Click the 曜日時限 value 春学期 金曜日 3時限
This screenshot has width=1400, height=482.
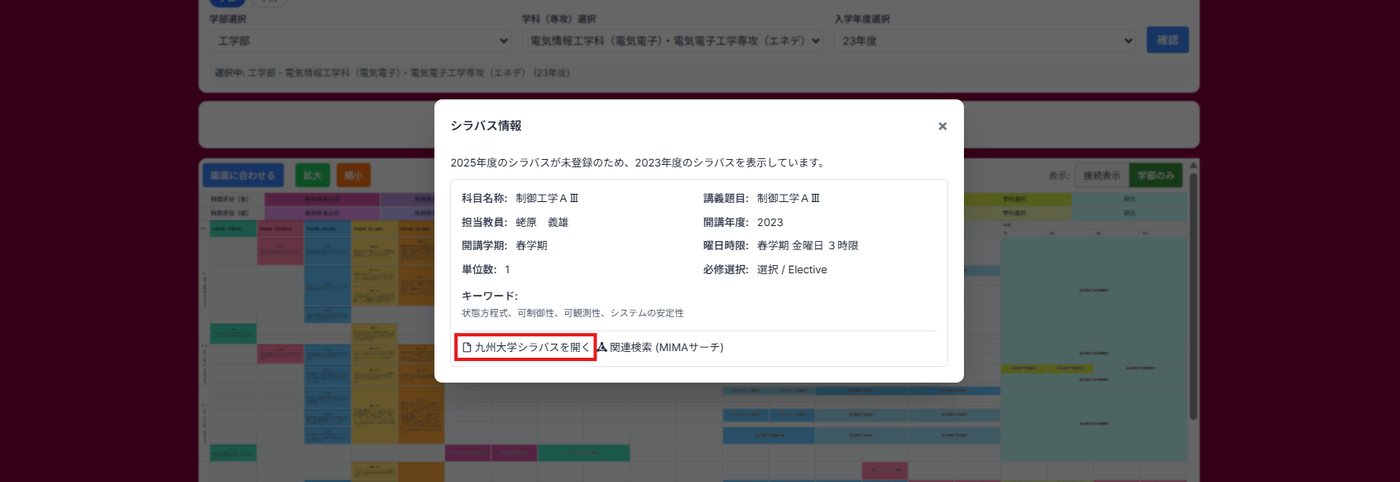(x=808, y=246)
